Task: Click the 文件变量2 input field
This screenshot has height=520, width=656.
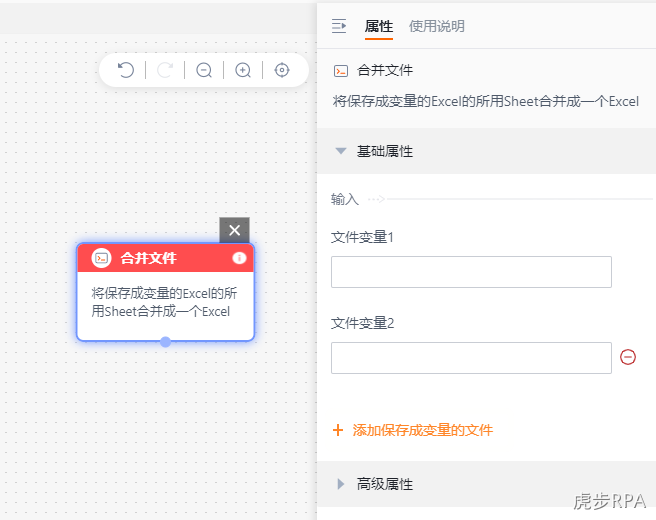Action: pyautogui.click(x=471, y=358)
